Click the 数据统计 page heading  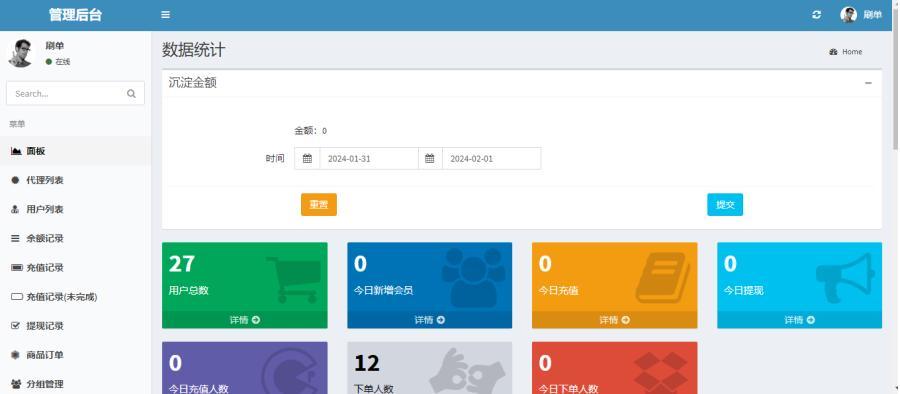(x=193, y=50)
